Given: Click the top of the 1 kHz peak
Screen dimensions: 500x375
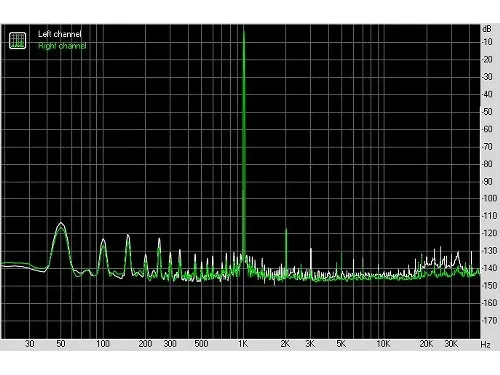Looking at the screenshot, I should point(244,32).
